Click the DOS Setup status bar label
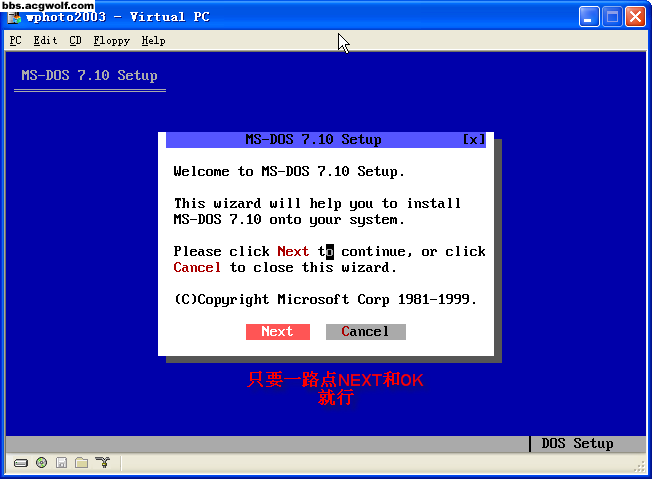652x479 pixels. point(577,444)
